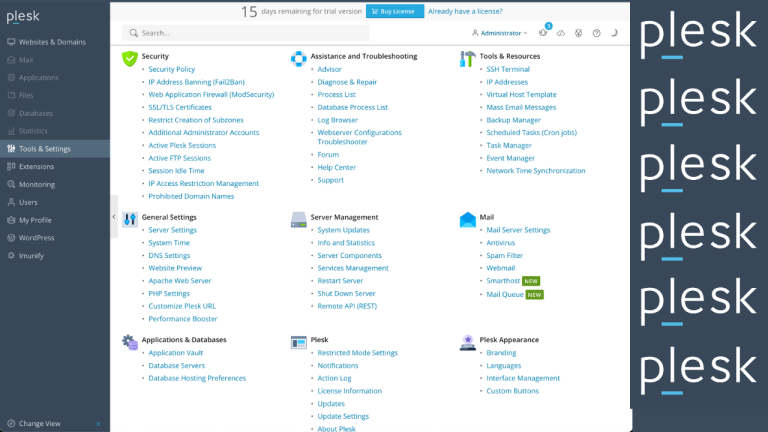This screenshot has width=768, height=432.
Task: Click the Mail envelope section icon
Action: pyautogui.click(x=467, y=219)
